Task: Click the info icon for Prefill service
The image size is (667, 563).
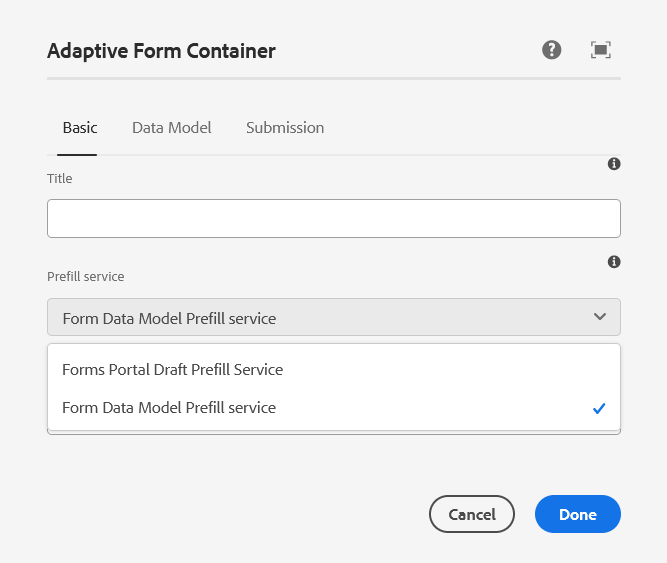Action: pos(614,262)
